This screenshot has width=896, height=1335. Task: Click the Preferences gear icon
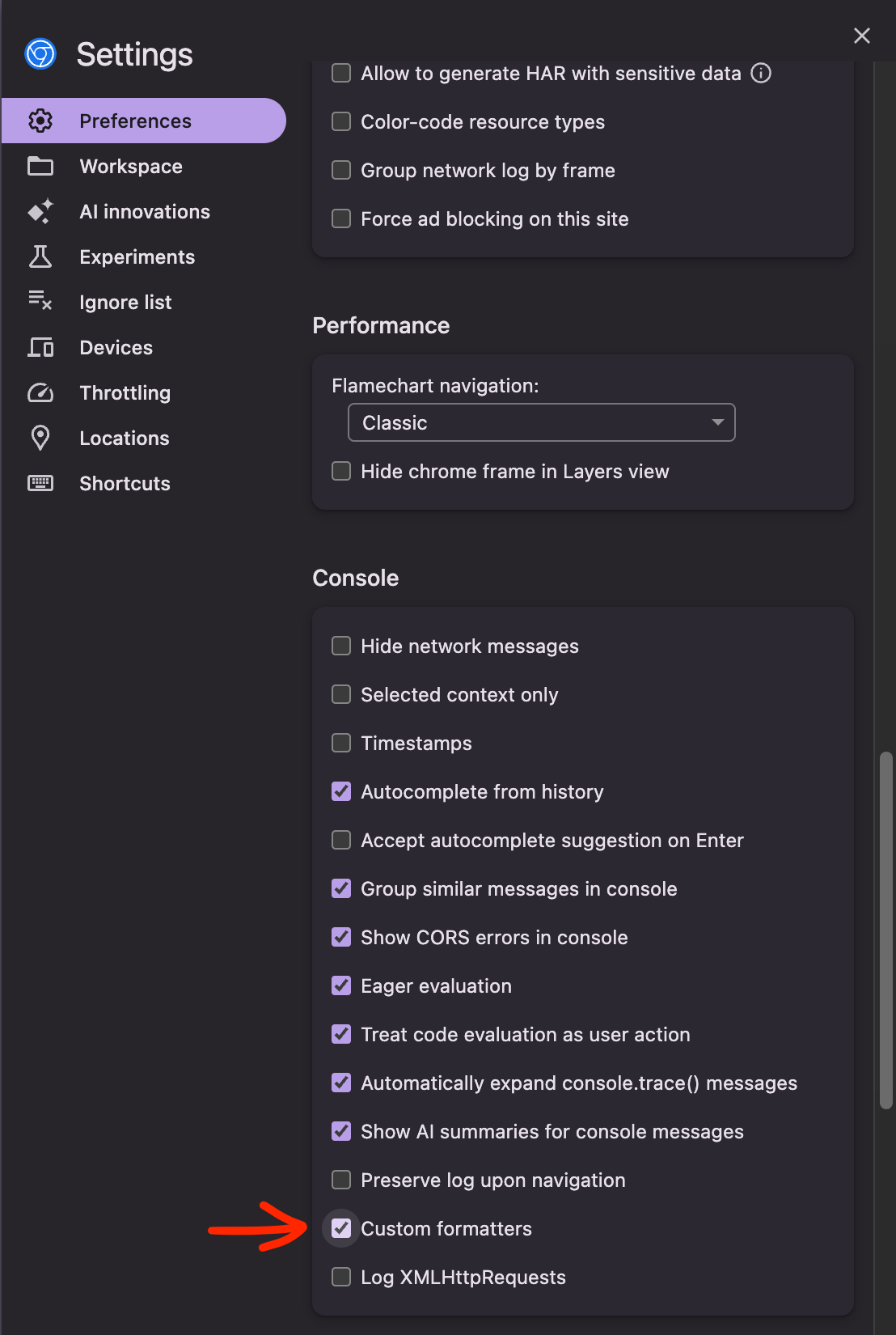coord(40,121)
